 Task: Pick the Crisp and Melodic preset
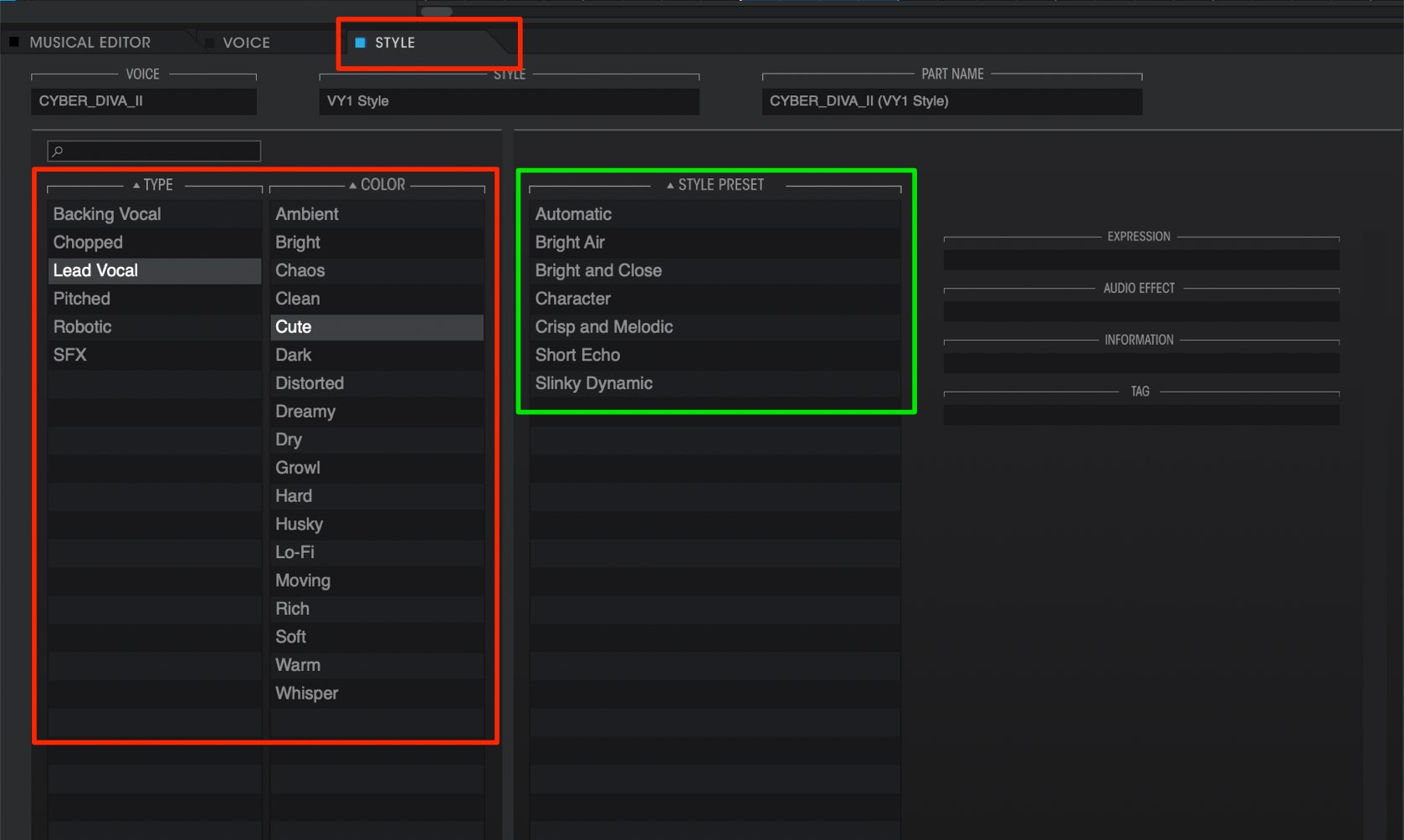715,327
